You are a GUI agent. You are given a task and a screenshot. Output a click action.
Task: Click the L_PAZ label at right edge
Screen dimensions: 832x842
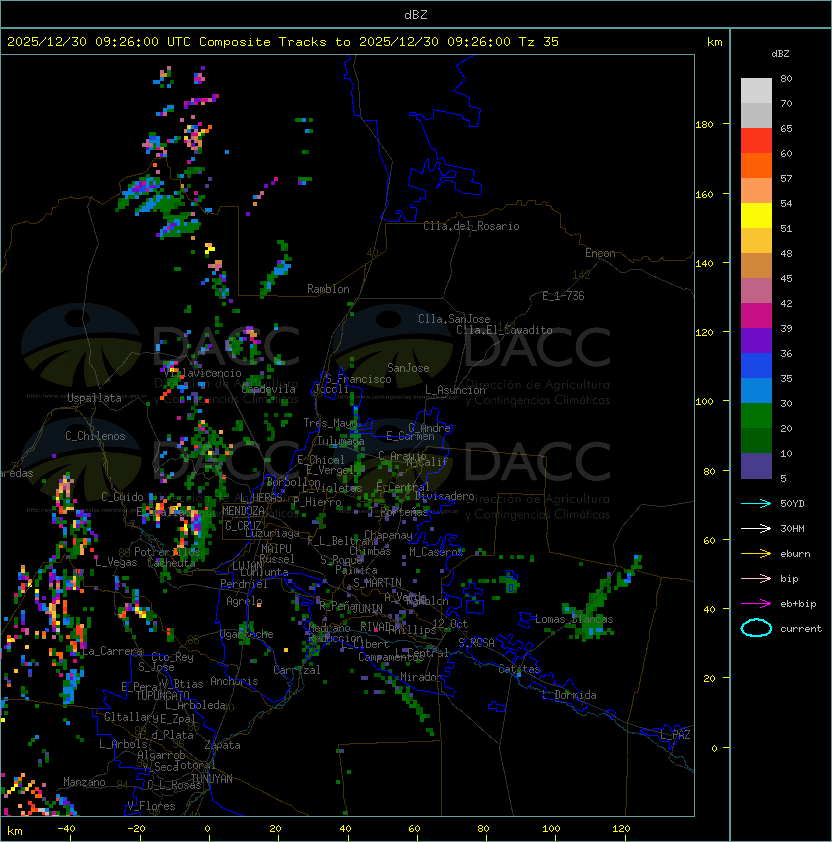(675, 735)
